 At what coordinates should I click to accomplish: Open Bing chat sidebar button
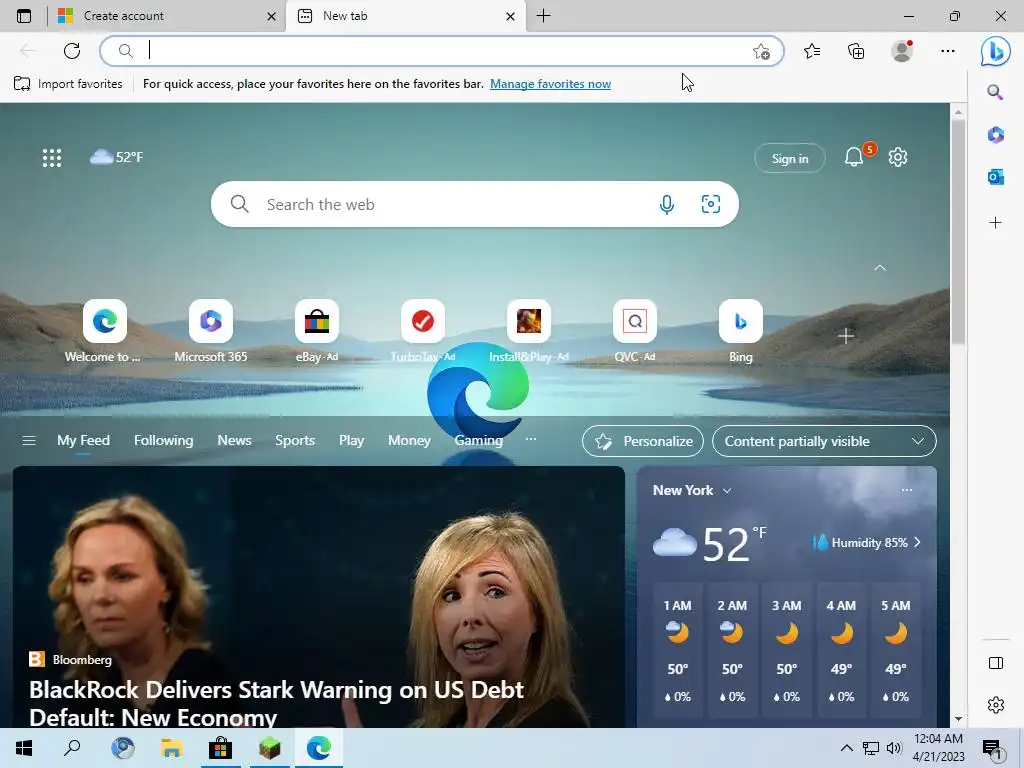(995, 51)
